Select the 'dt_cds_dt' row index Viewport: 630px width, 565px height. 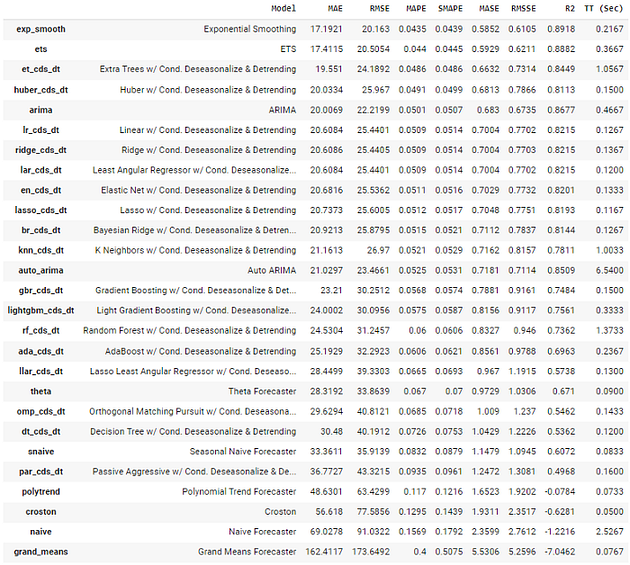point(41,432)
